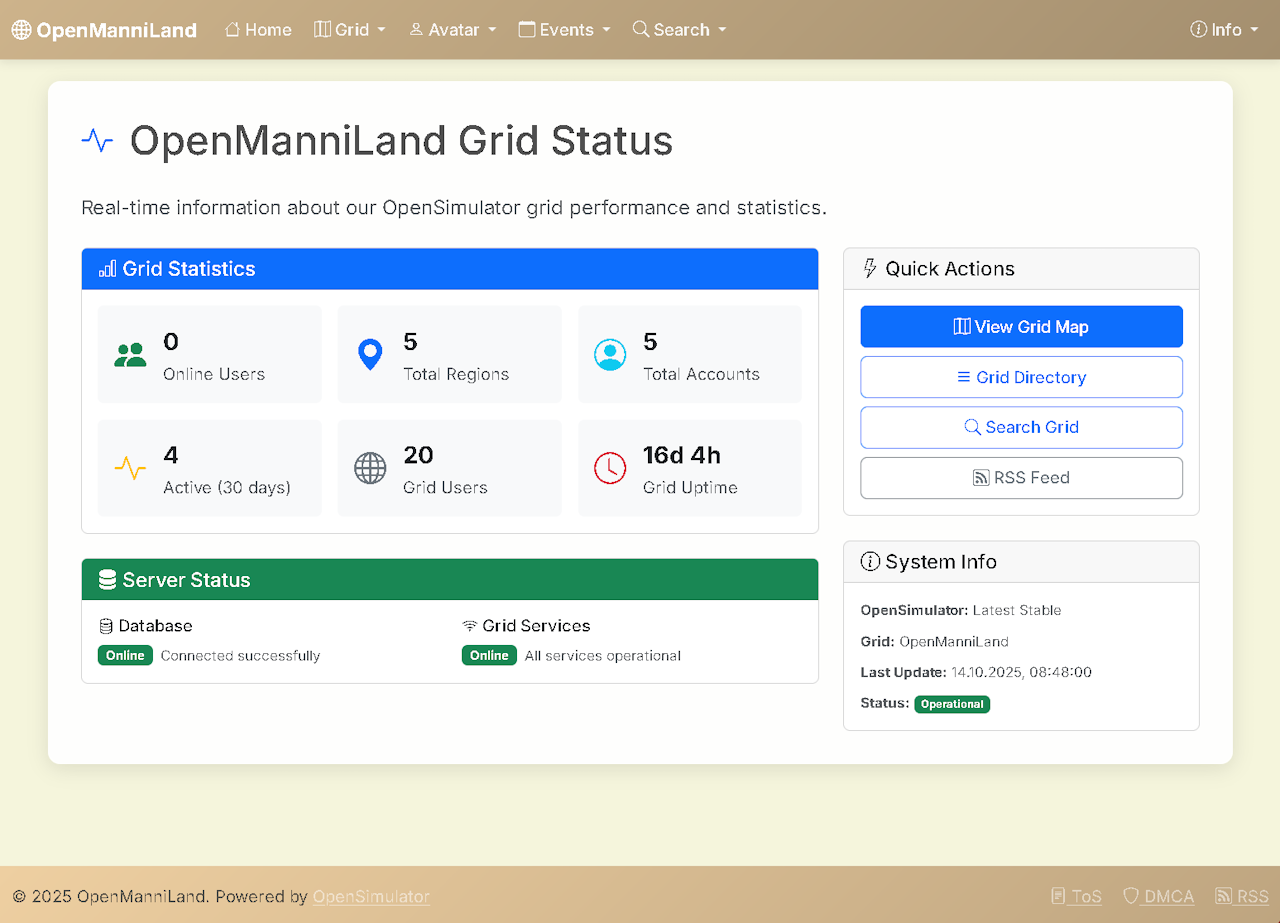
Task: Open the Search menu in navbar
Action: [x=680, y=30]
